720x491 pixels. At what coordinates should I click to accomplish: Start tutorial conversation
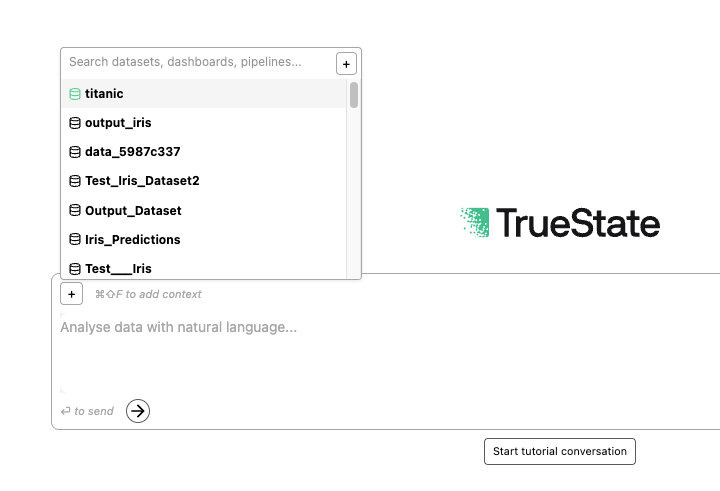(560, 451)
